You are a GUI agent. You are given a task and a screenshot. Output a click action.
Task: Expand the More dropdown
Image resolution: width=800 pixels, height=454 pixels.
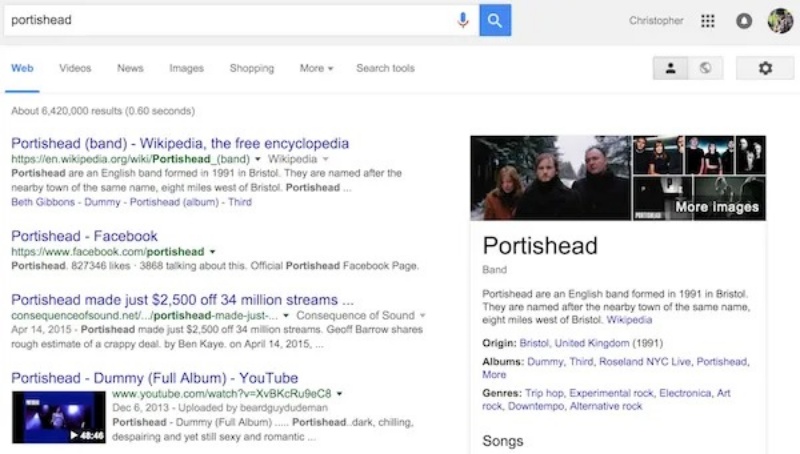pyautogui.click(x=316, y=68)
